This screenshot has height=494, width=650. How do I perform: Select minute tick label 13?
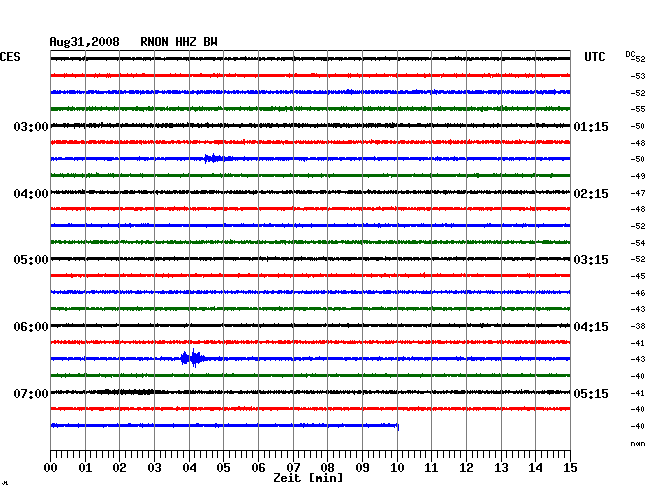[x=501, y=468]
